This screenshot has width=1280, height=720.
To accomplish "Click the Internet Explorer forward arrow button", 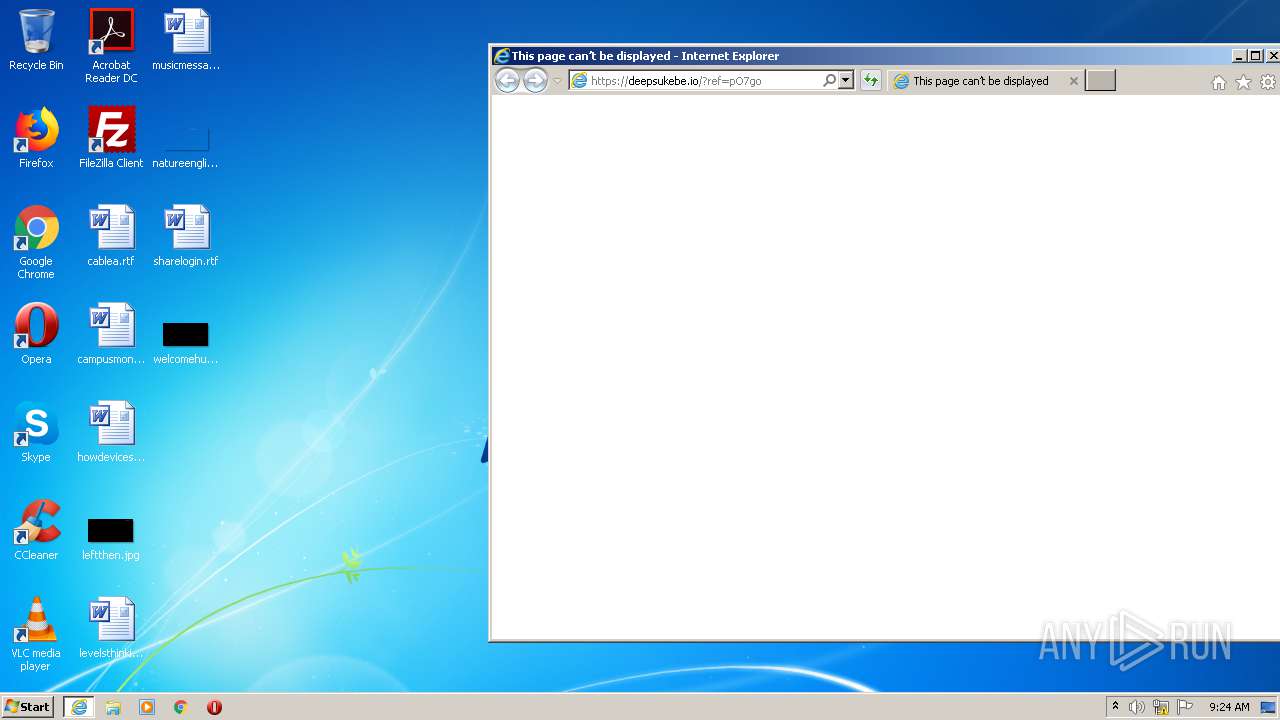I will [536, 81].
